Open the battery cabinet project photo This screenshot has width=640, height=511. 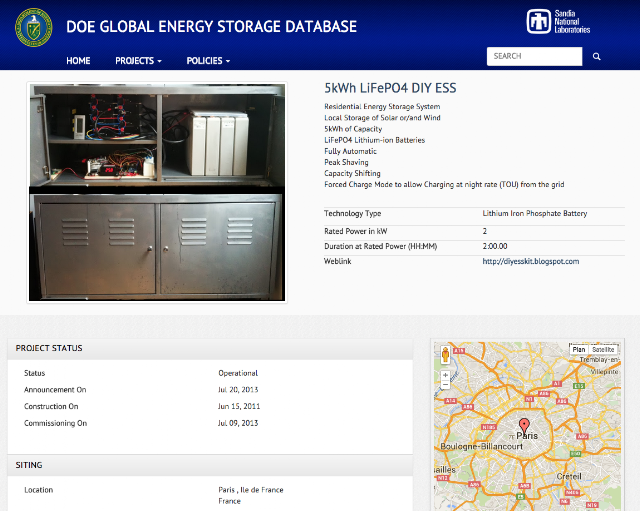tap(157, 192)
